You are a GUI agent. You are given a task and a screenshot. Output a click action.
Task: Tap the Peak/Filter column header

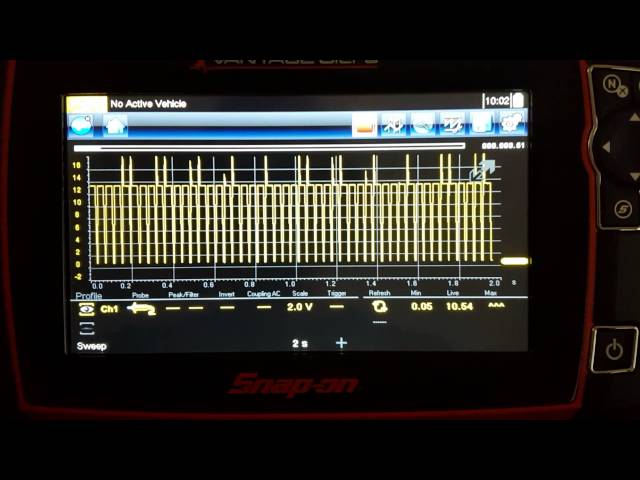(x=183, y=294)
